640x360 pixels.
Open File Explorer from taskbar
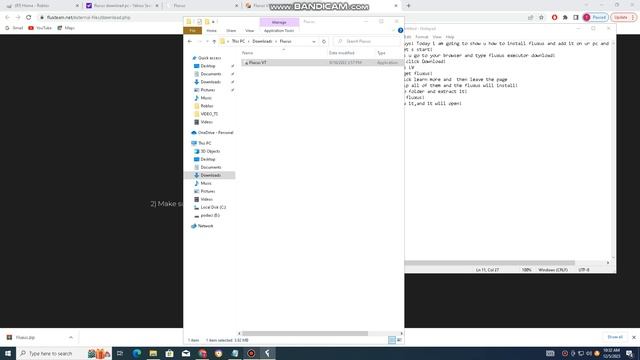[153, 353]
